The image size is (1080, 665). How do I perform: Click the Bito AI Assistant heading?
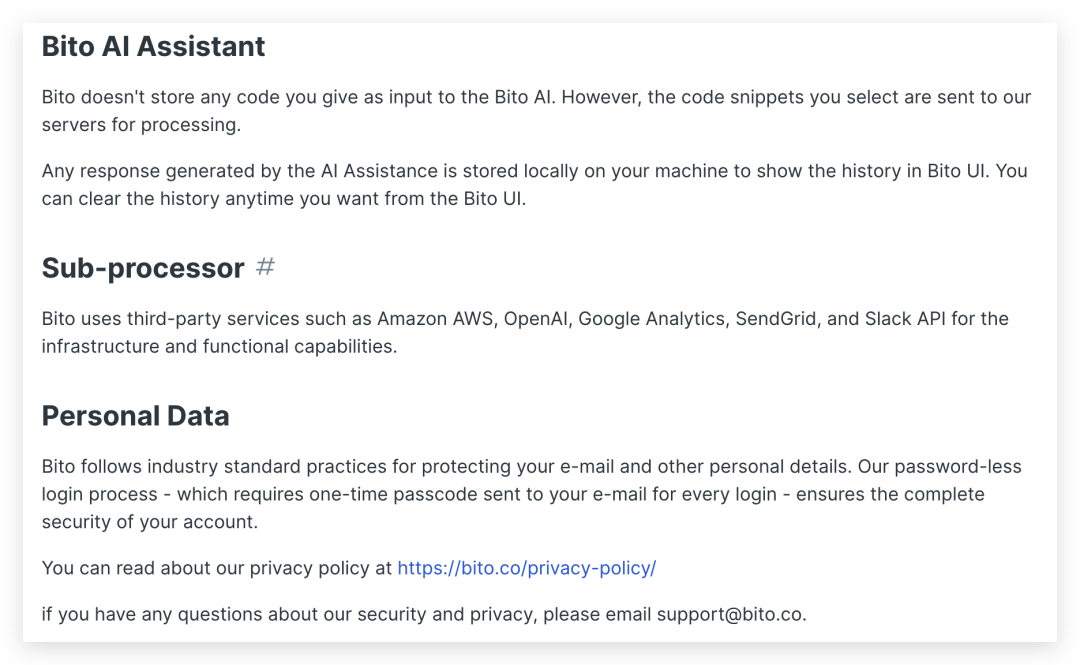[x=153, y=46]
